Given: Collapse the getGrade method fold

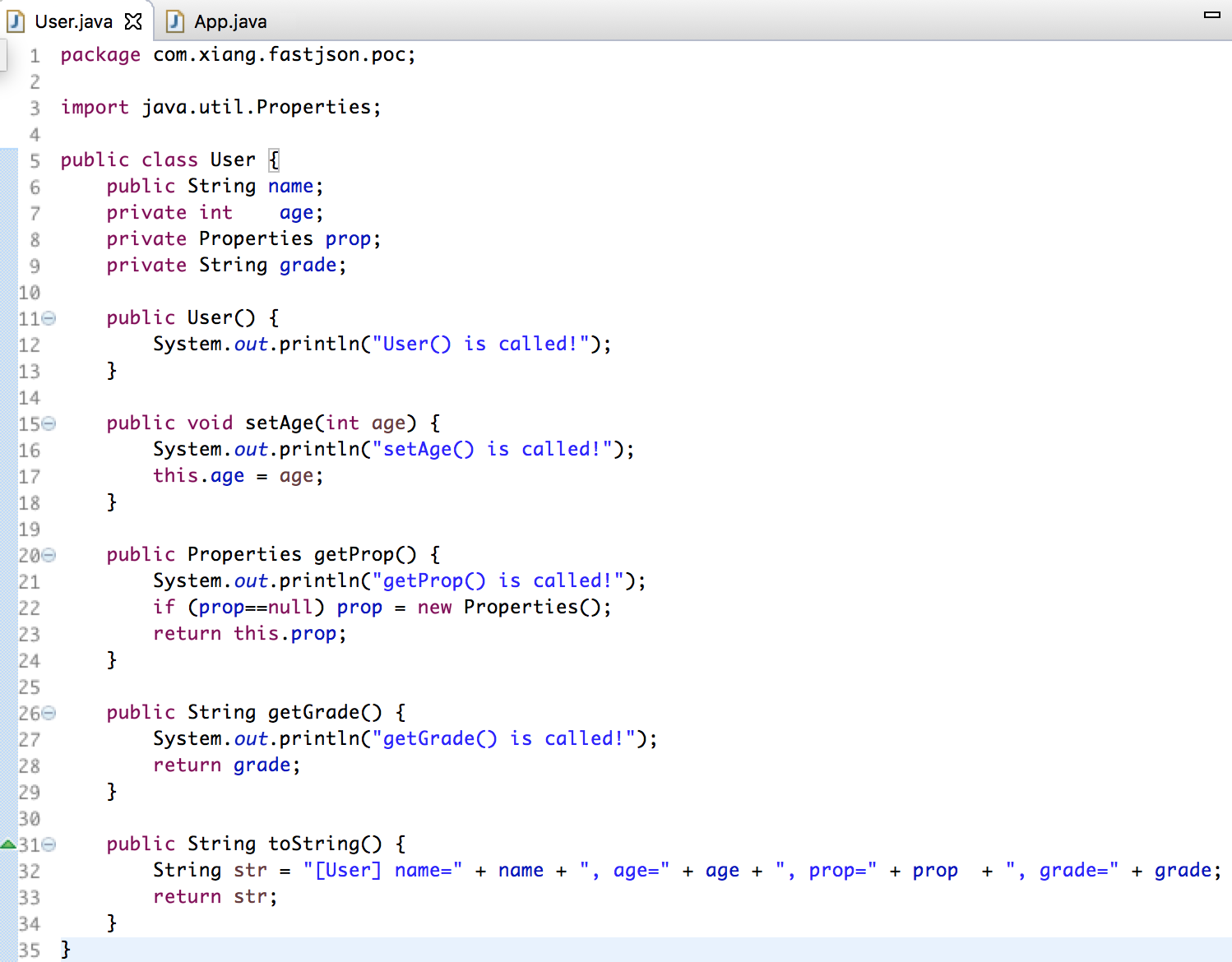Looking at the screenshot, I should coord(49,713).
